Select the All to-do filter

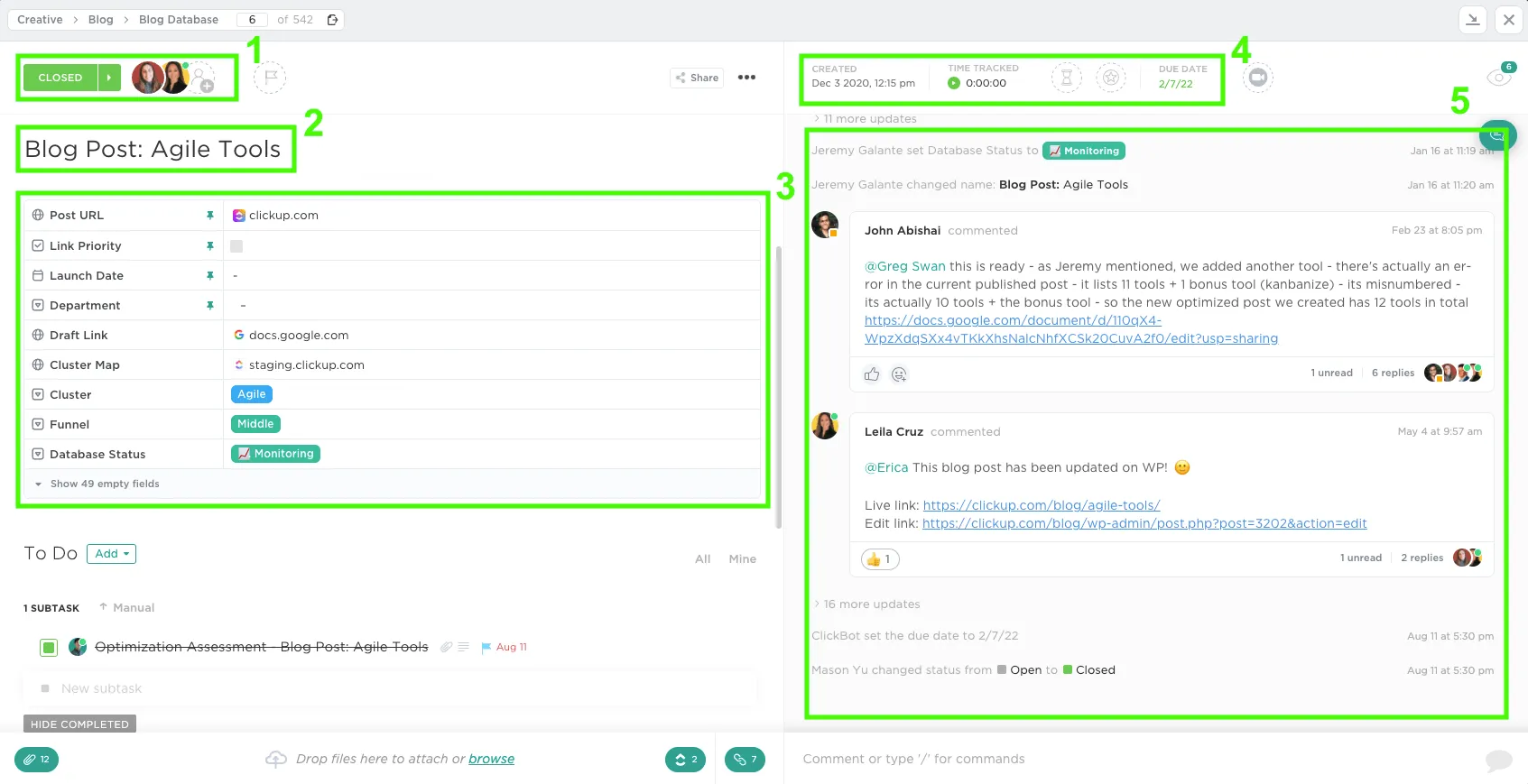703,559
